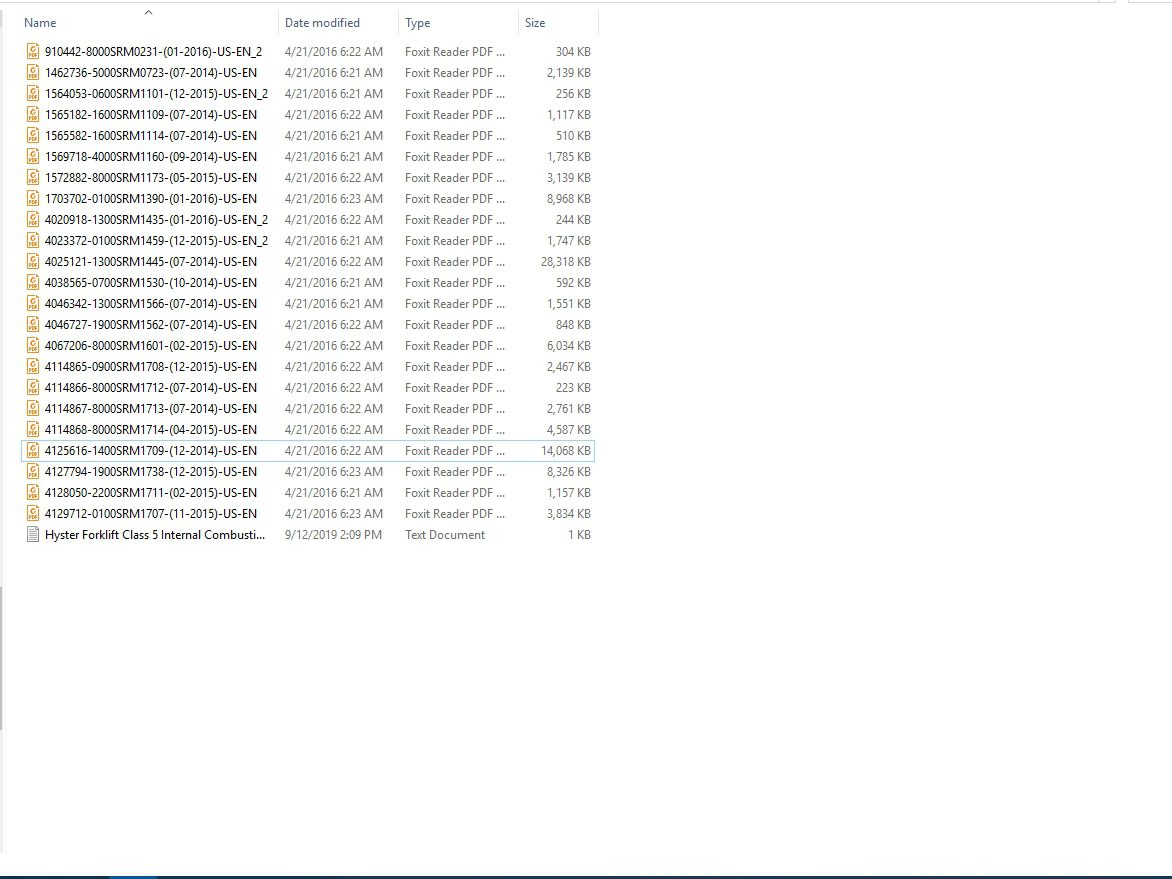Viewport: 1172px width, 879px height.
Task: Select file name 1565182-1600SRM1109-(07-2014)-US-EN
Action: 151,114
